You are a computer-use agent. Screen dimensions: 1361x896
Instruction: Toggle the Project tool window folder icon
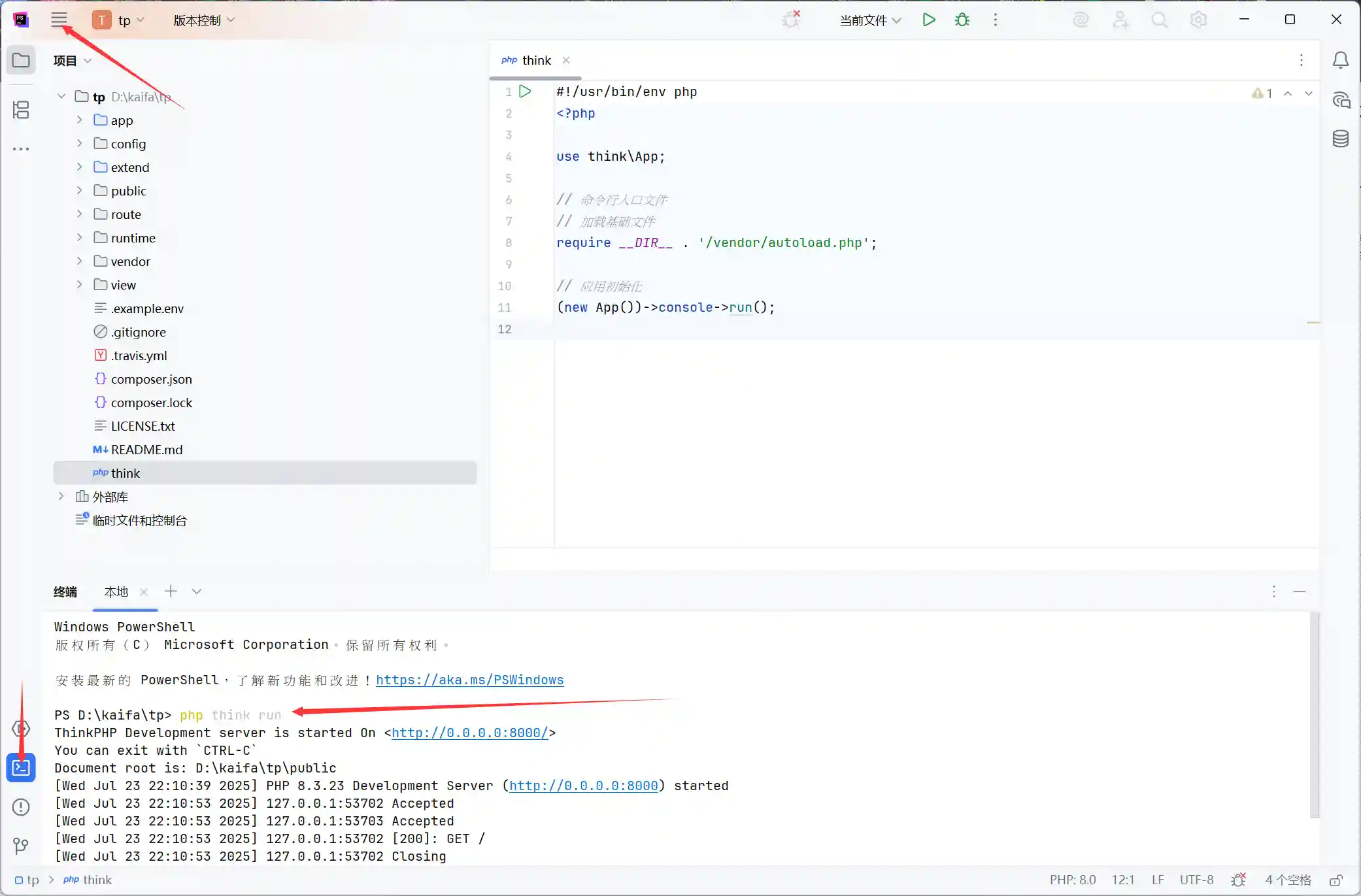pos(21,60)
